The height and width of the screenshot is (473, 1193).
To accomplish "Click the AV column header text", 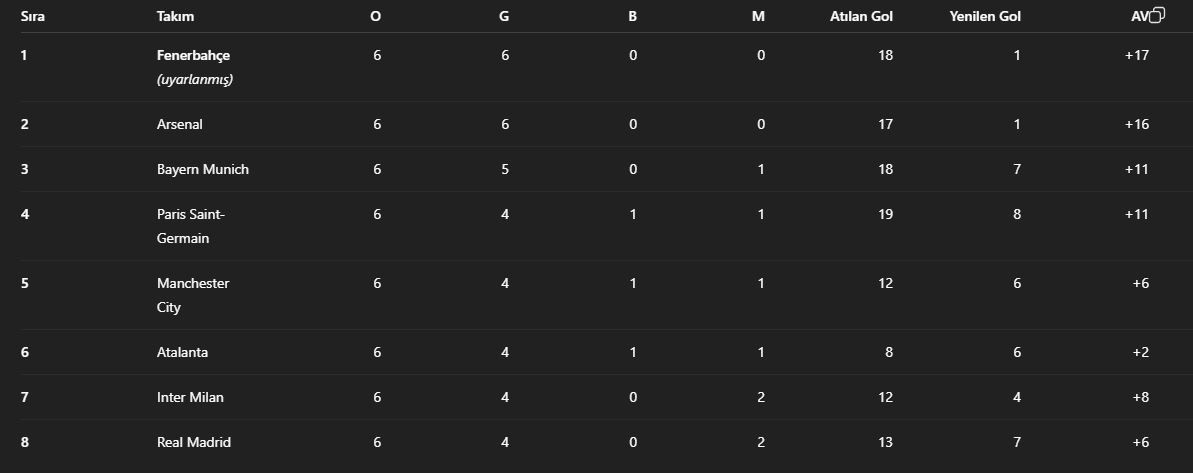I will 1139,17.
